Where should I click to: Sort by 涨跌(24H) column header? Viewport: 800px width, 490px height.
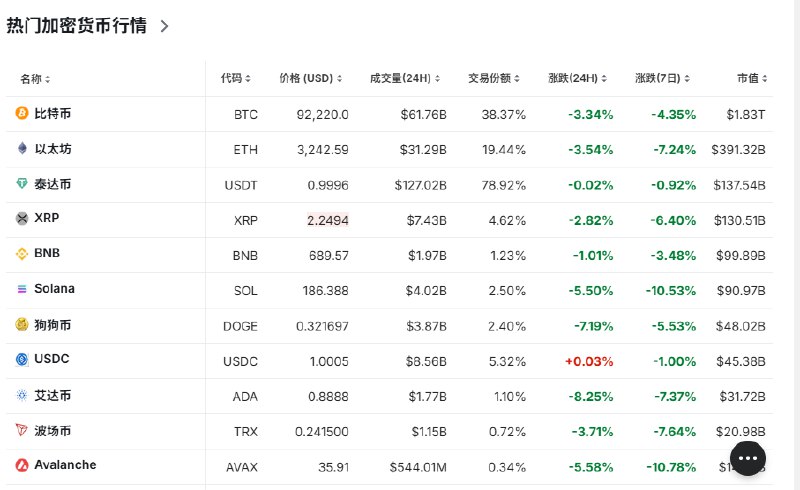click(577, 78)
